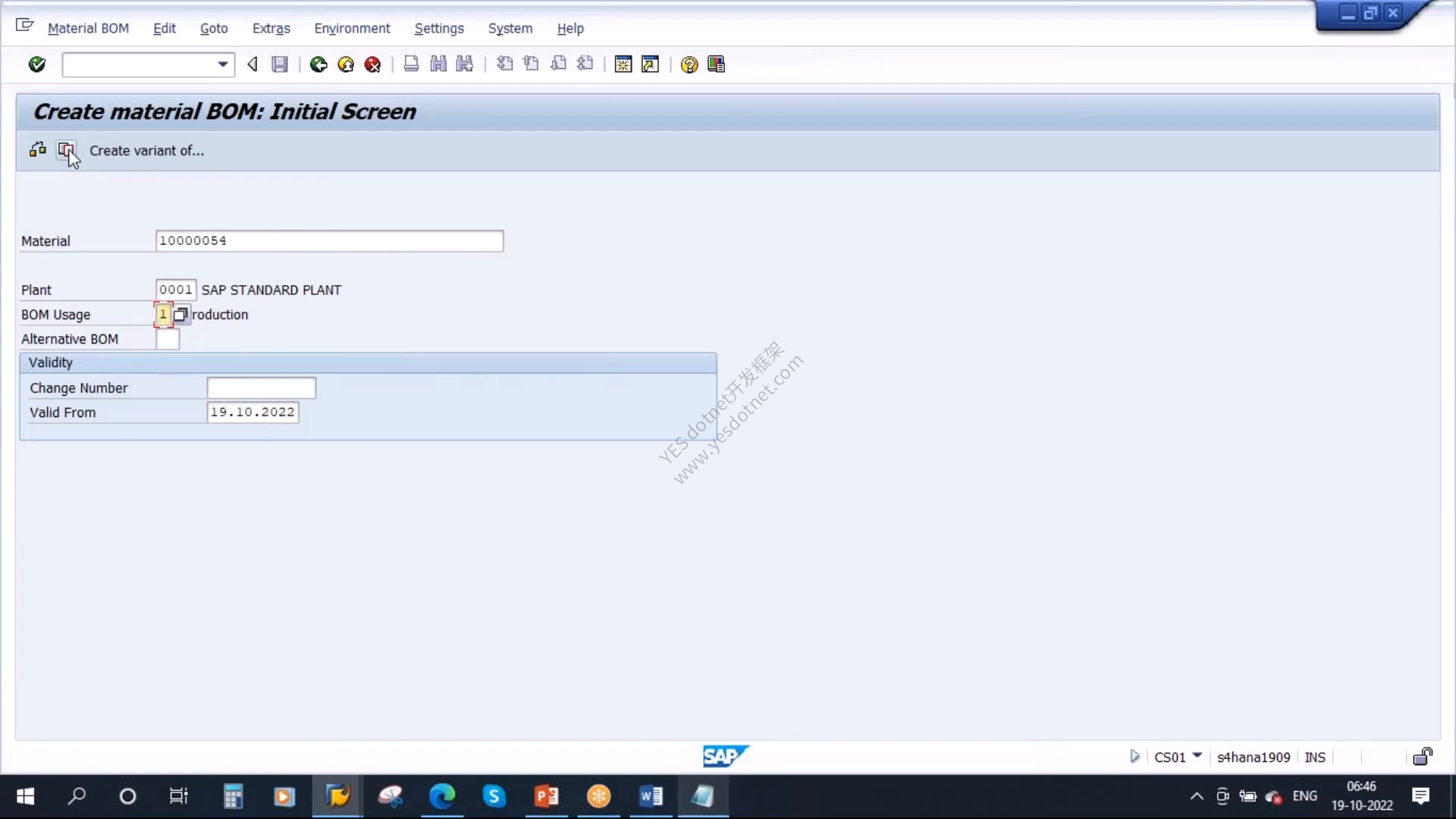Click the Alternative BOM field
The height and width of the screenshot is (819, 1456).
168,339
